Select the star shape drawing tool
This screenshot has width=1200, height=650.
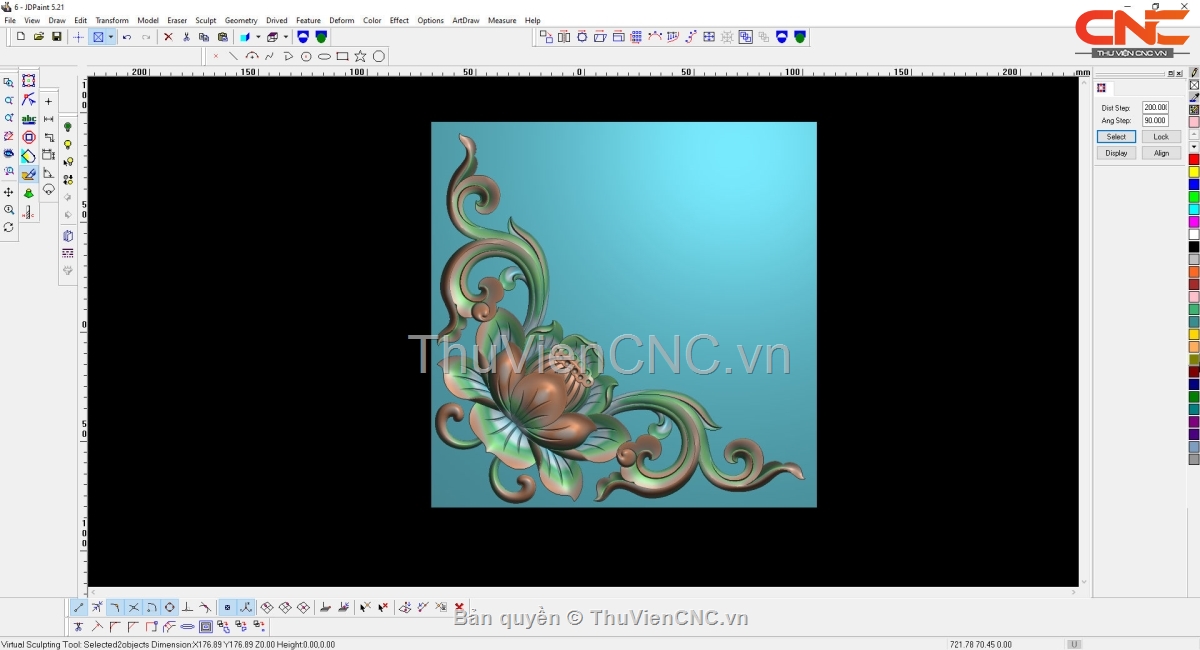(x=360, y=56)
